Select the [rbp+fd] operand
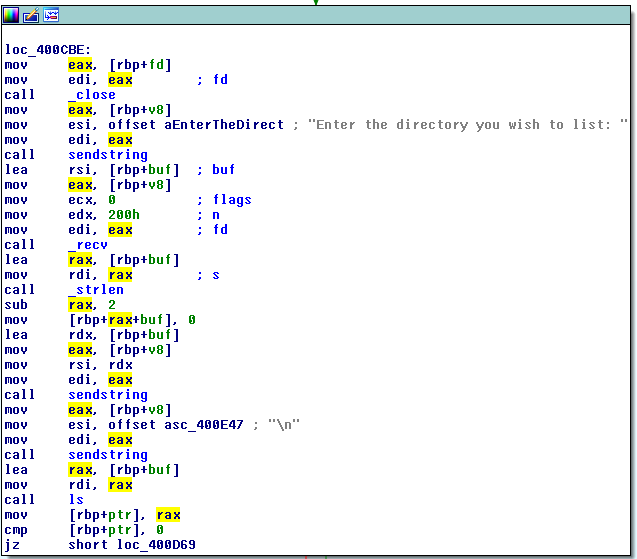The width and height of the screenshot is (637, 559). point(142,65)
